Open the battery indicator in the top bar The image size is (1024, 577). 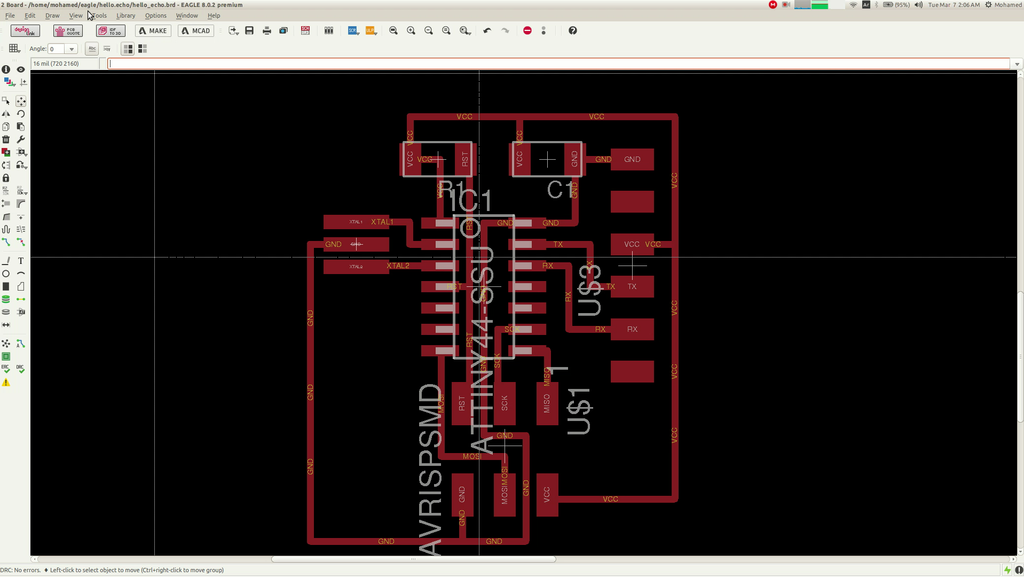point(897,5)
